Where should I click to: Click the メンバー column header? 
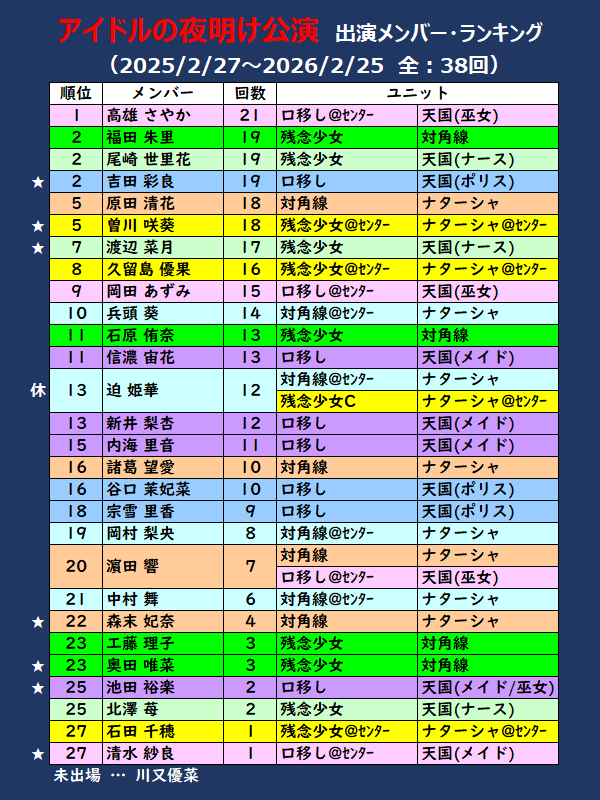(x=163, y=93)
